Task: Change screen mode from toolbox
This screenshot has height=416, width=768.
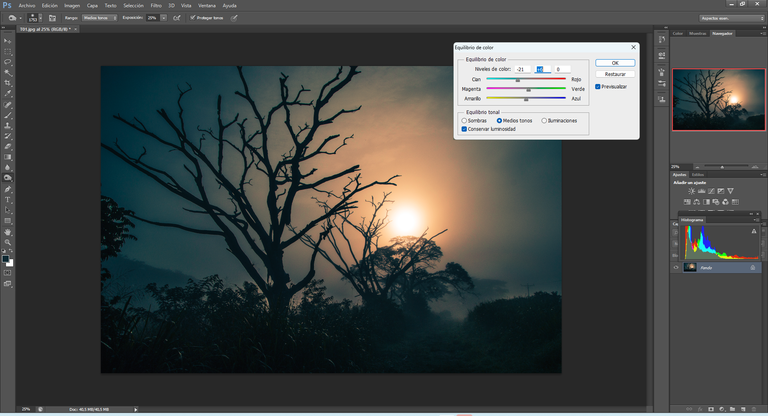Action: pyautogui.click(x=7, y=284)
